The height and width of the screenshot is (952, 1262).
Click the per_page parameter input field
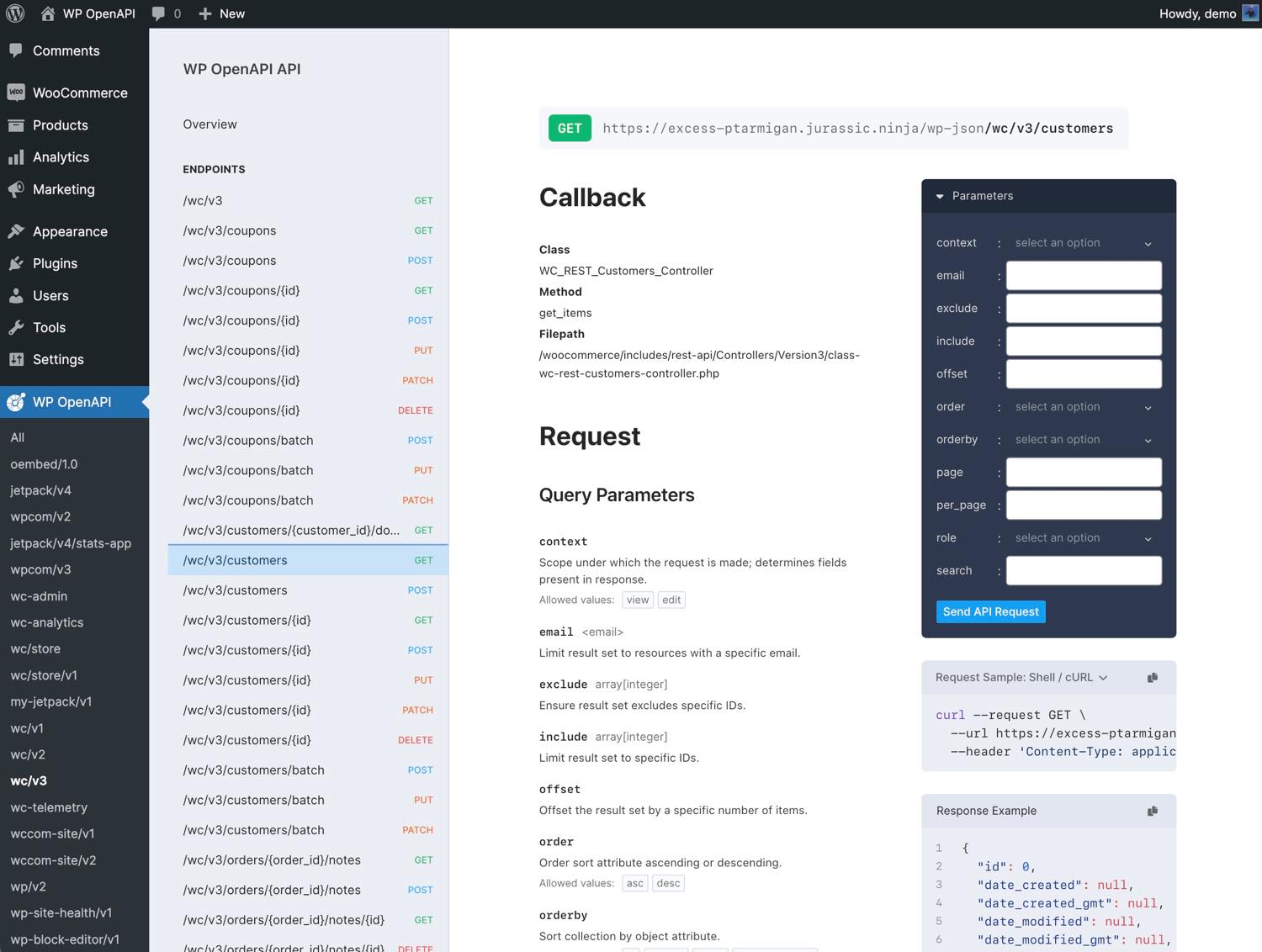pyautogui.click(x=1084, y=505)
